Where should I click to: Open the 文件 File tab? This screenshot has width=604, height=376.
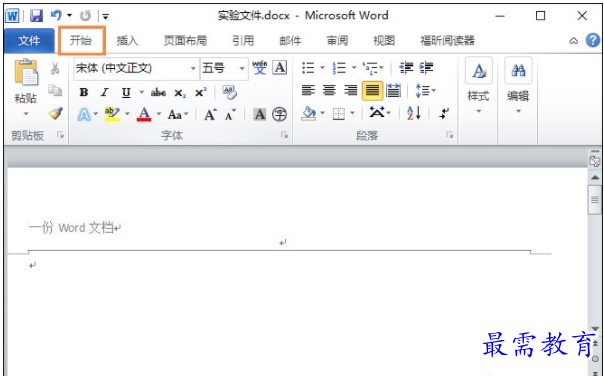point(29,40)
